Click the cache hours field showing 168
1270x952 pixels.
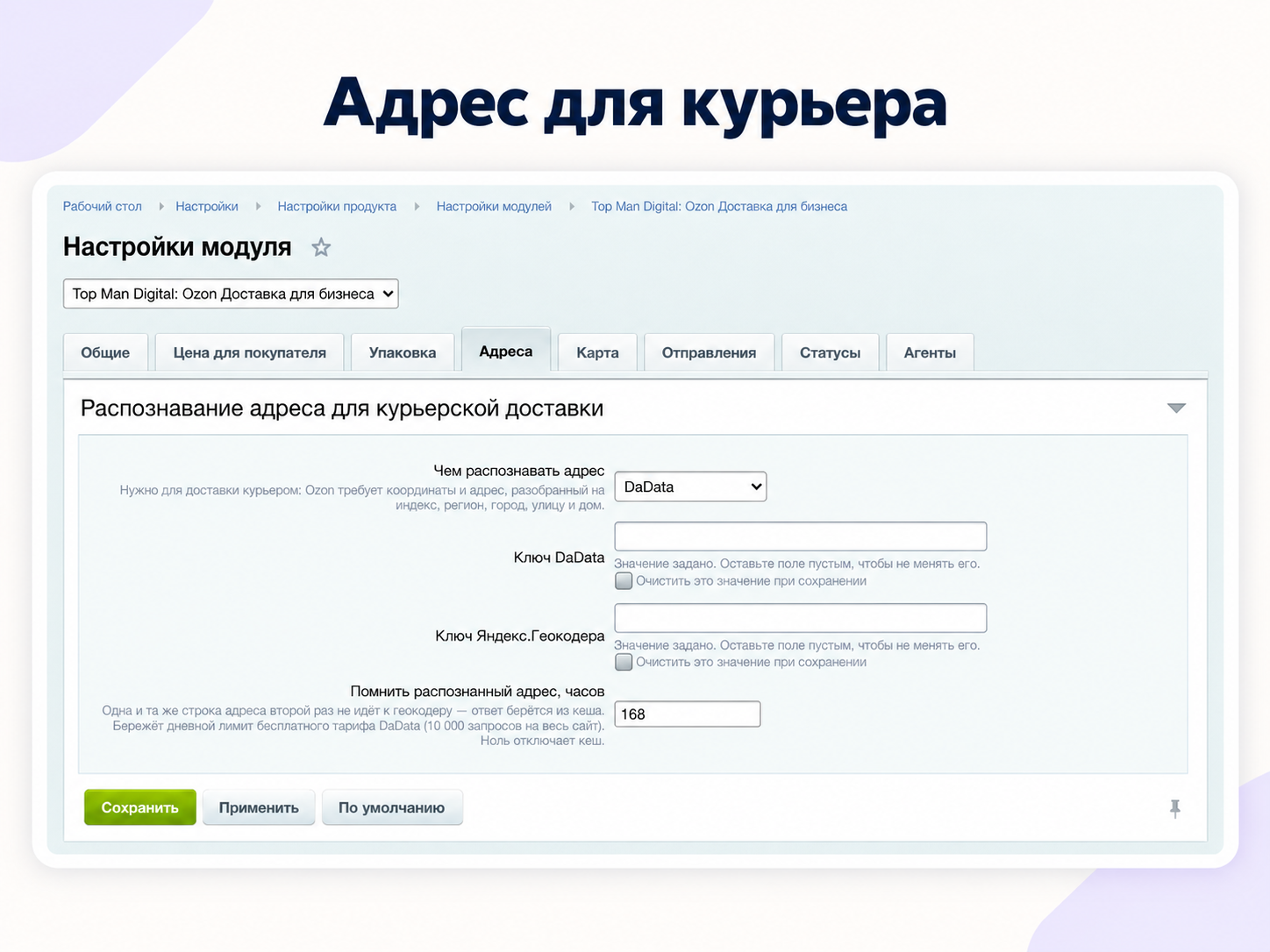click(688, 714)
